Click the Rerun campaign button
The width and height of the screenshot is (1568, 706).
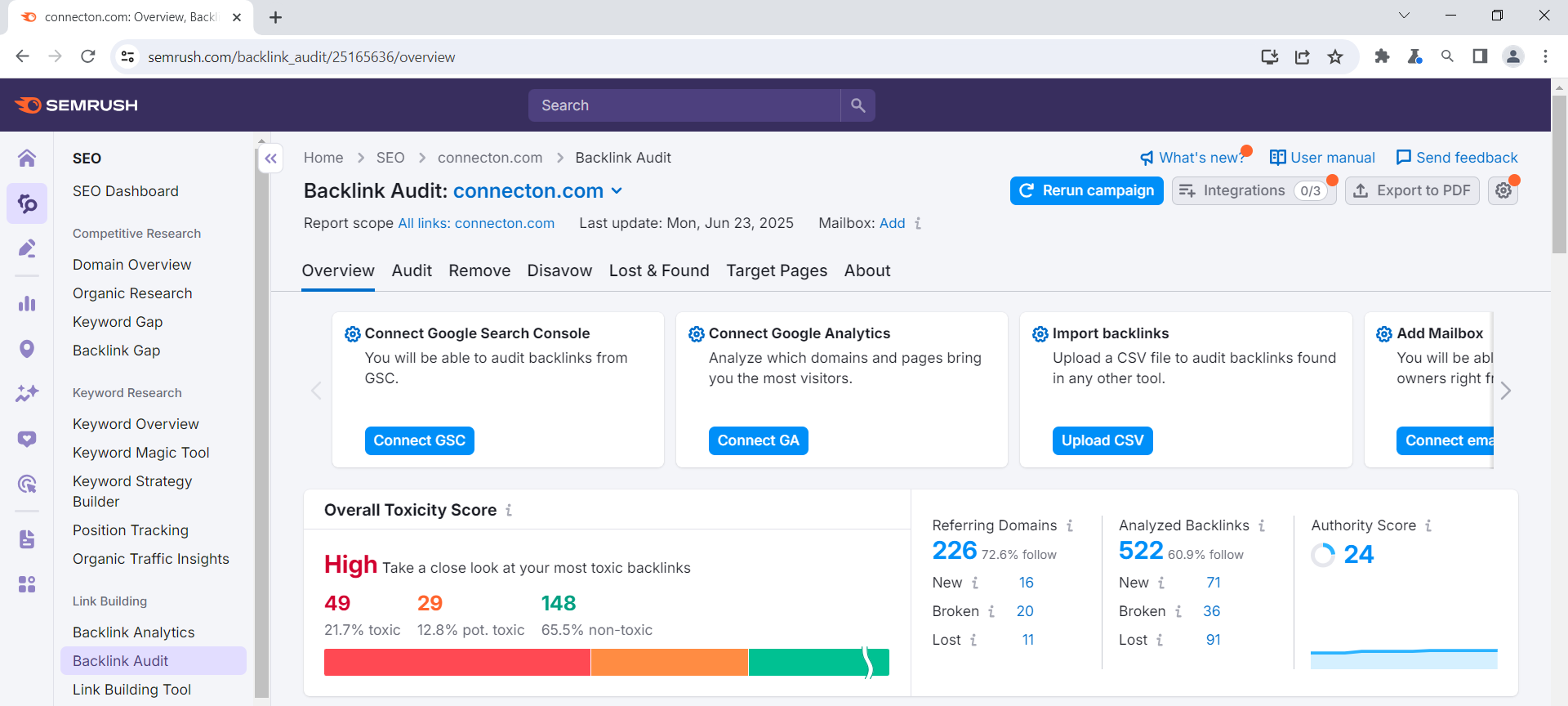click(x=1086, y=190)
